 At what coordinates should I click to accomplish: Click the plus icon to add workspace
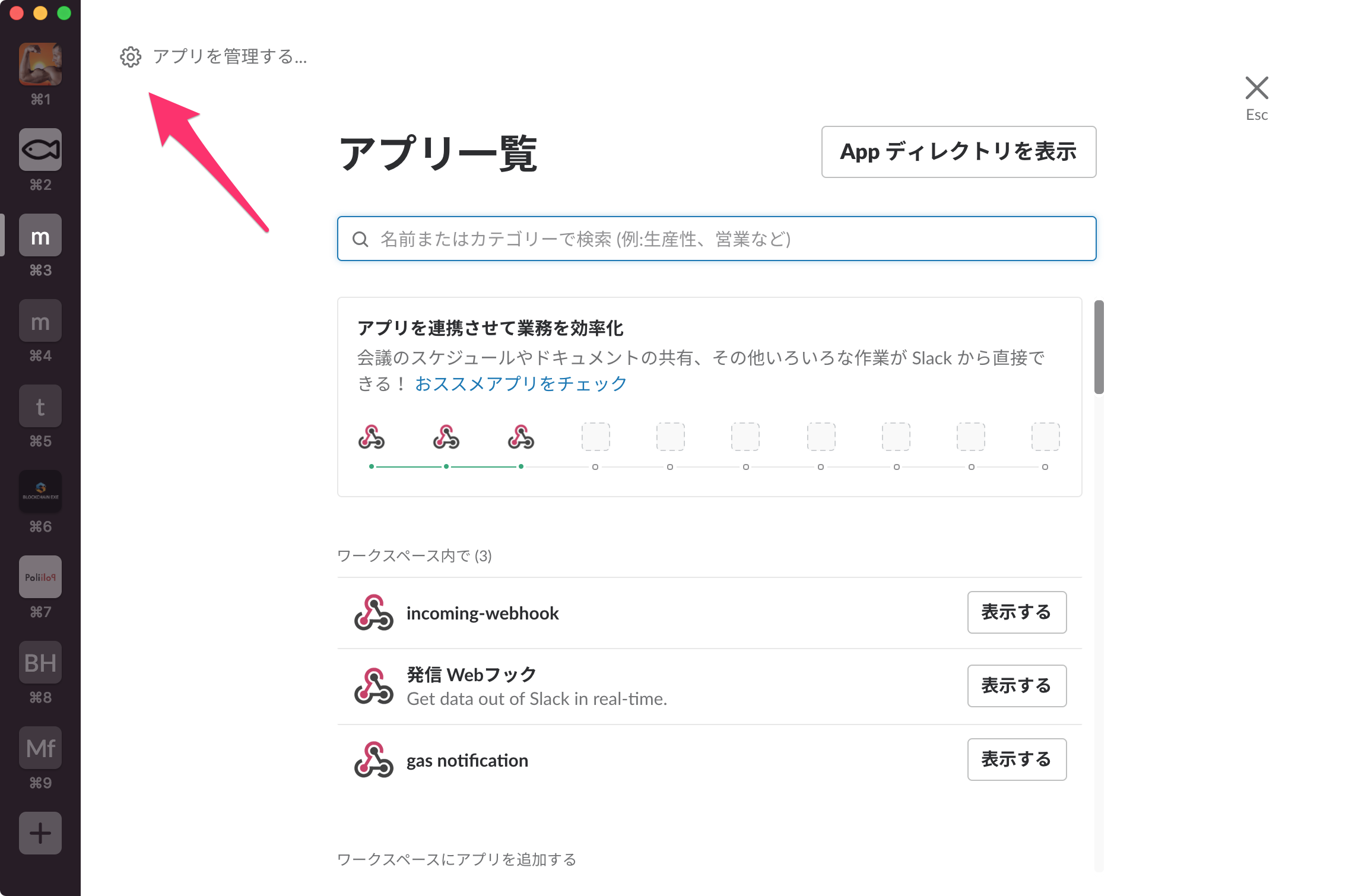40,833
